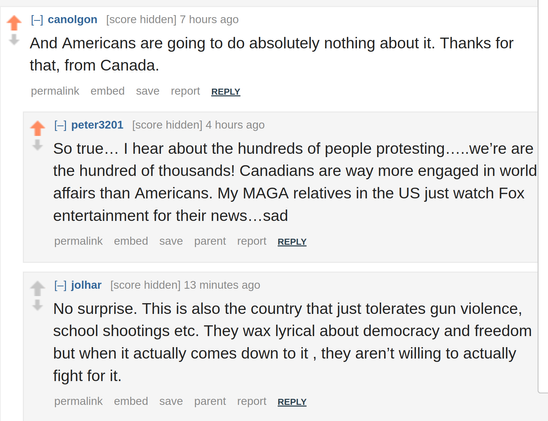Reply to peter3201's comment

coord(292,242)
